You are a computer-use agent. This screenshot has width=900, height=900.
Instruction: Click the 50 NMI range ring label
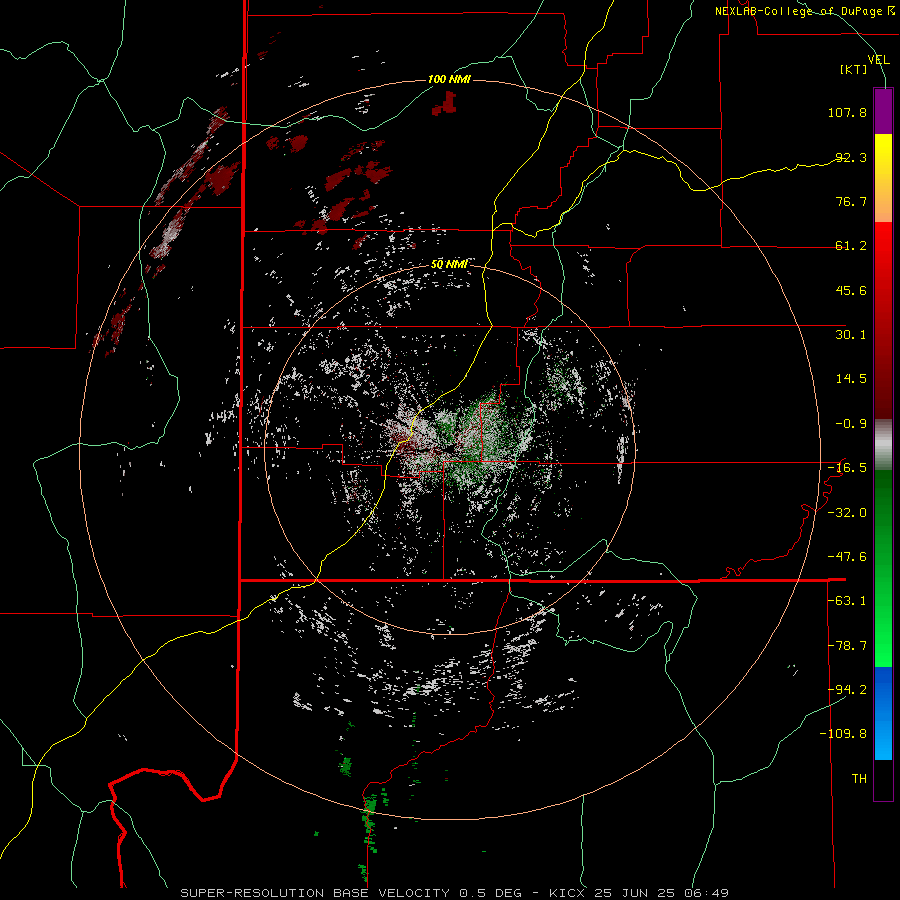449,265
